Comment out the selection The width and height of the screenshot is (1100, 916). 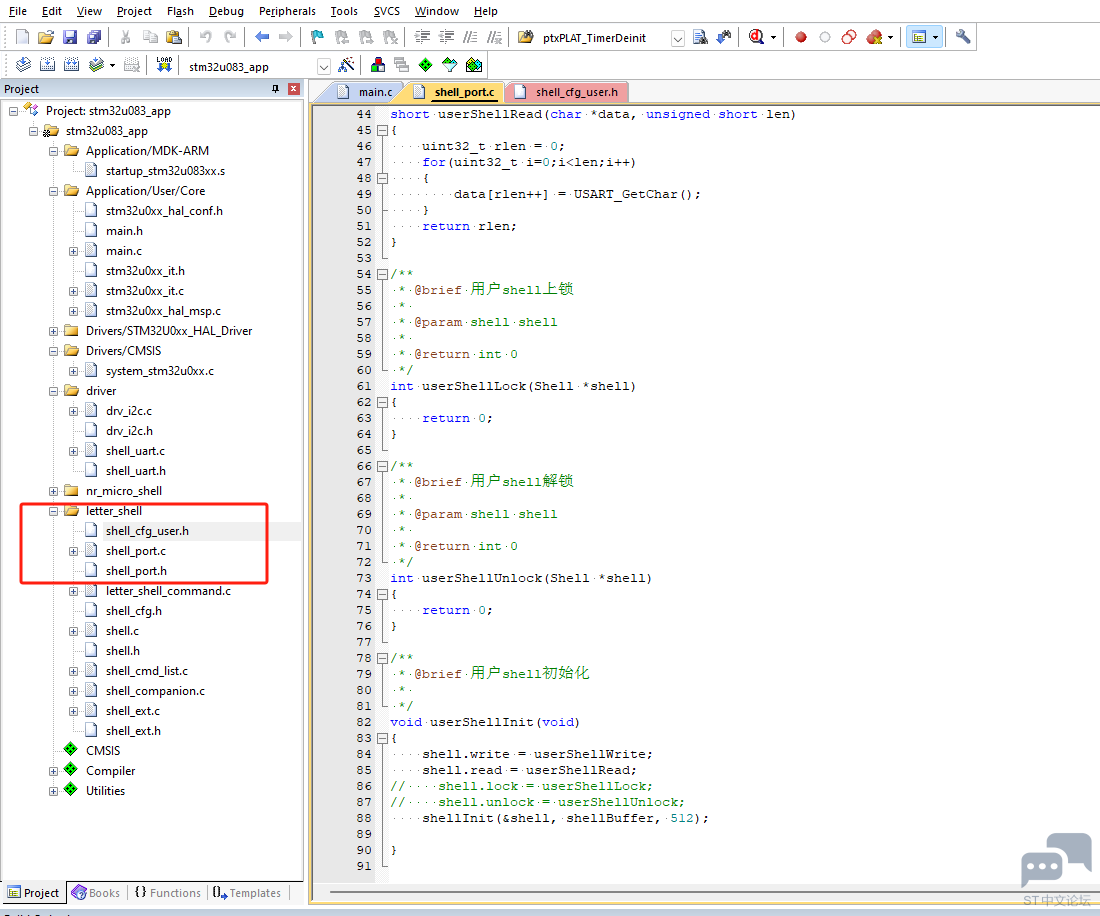coord(471,37)
